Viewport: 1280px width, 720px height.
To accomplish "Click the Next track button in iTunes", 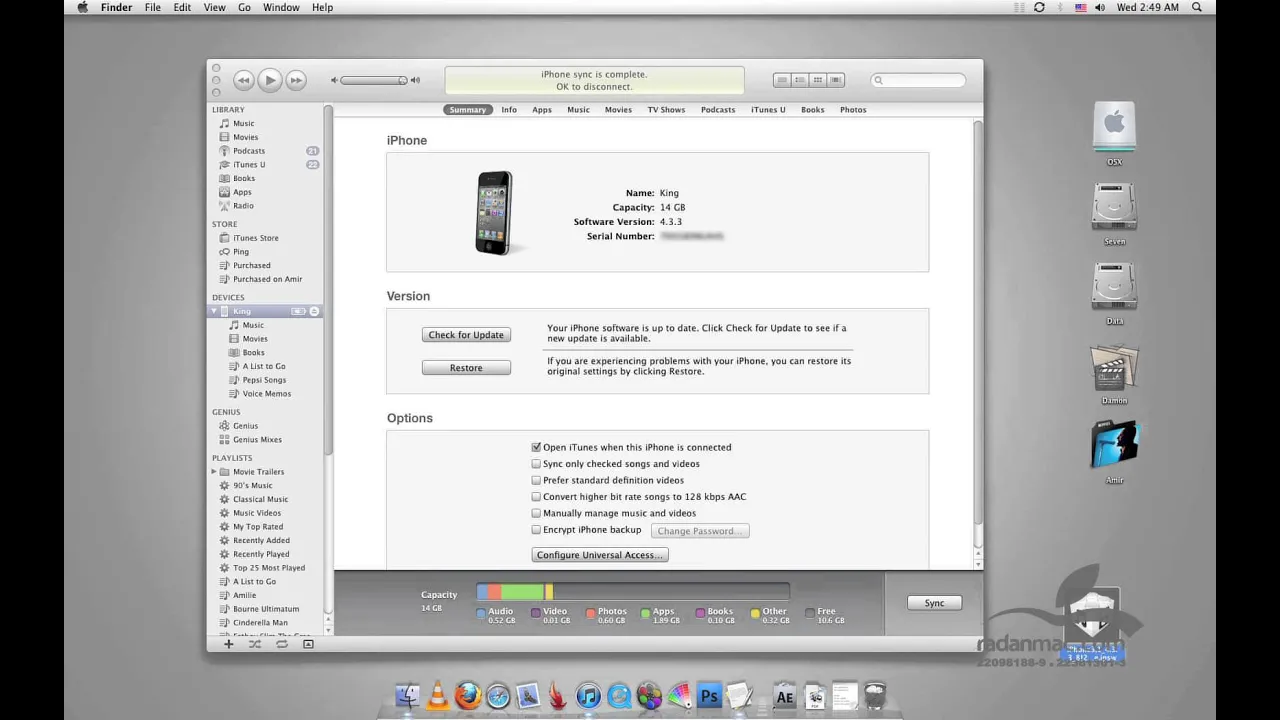I will 296,80.
